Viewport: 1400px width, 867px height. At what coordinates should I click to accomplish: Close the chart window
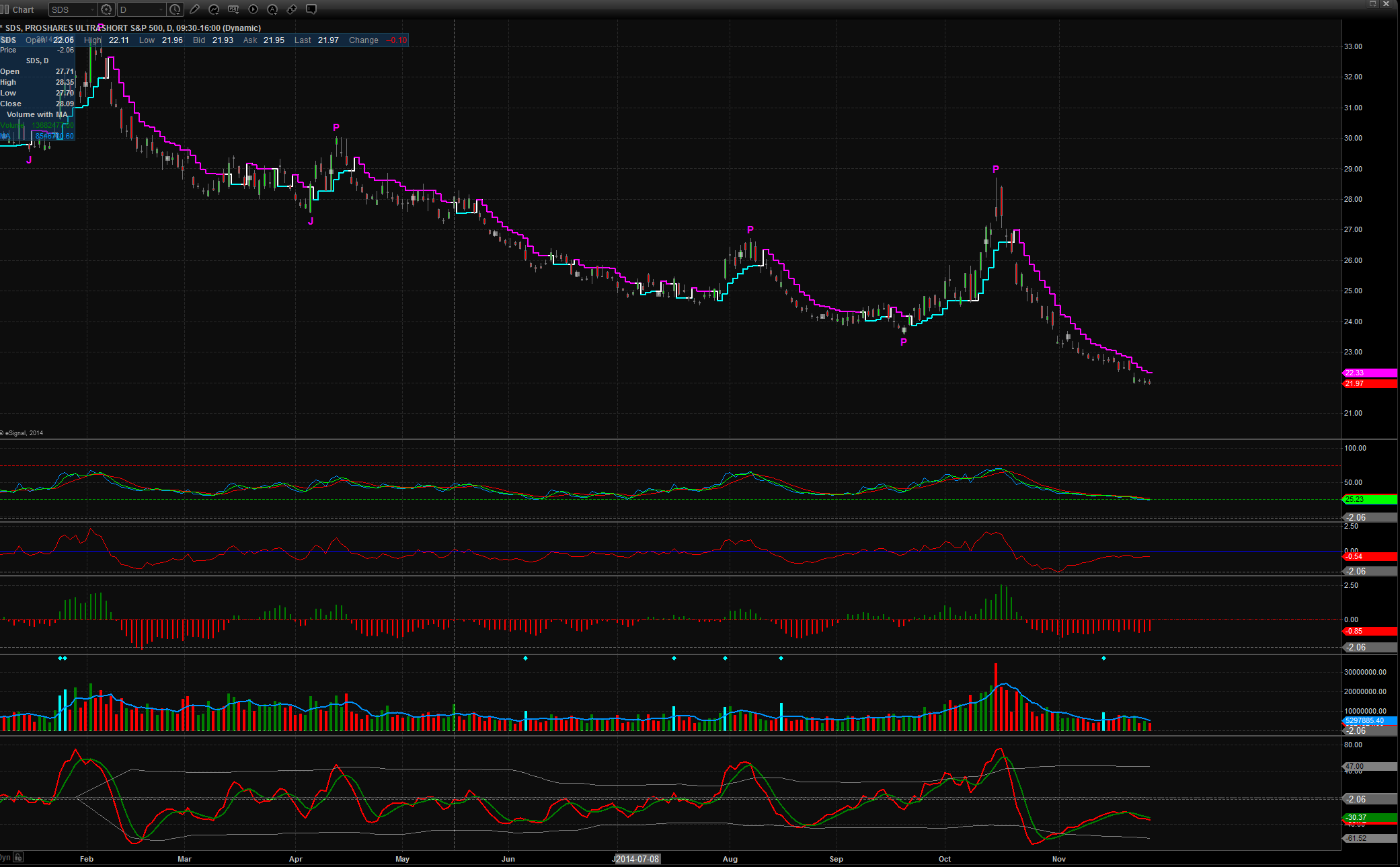(x=1386, y=4)
